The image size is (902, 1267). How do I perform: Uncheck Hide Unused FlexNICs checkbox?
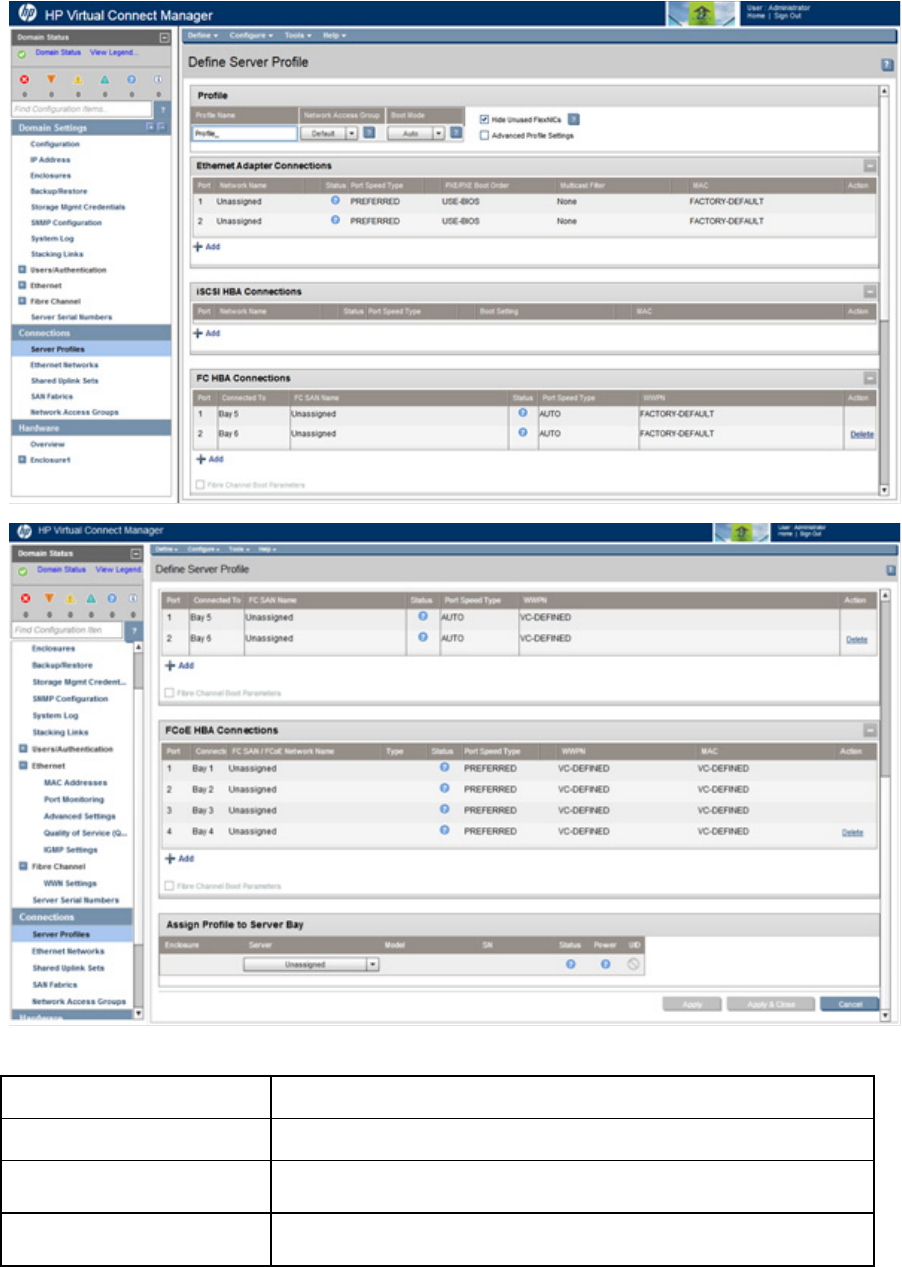coord(484,119)
